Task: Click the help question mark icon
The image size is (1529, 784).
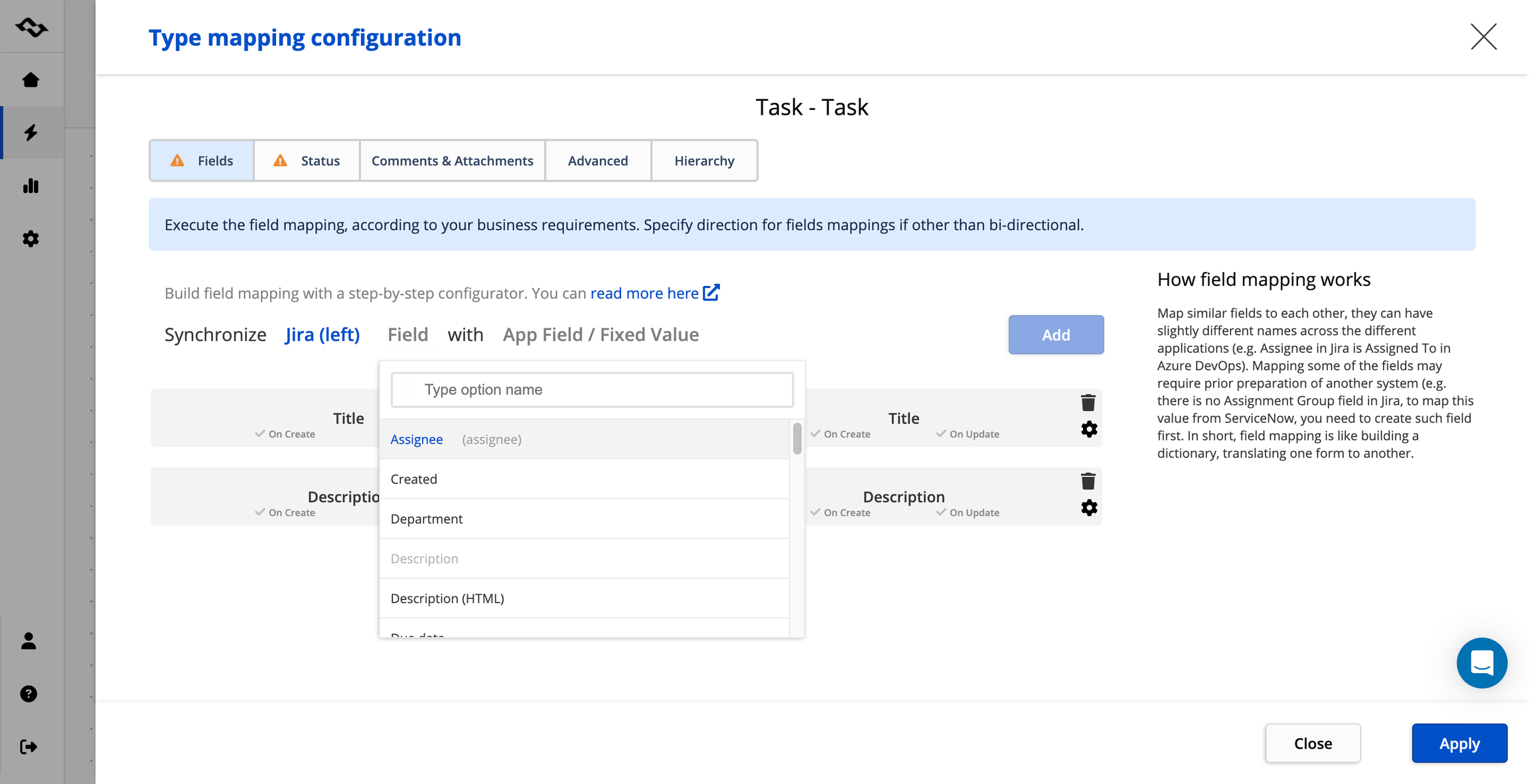Action: point(29,694)
